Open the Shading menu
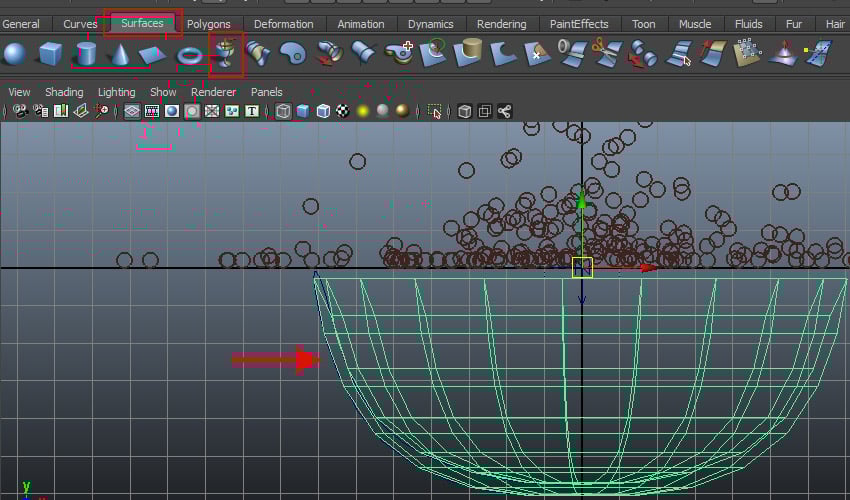This screenshot has height=500, width=850. click(x=64, y=92)
